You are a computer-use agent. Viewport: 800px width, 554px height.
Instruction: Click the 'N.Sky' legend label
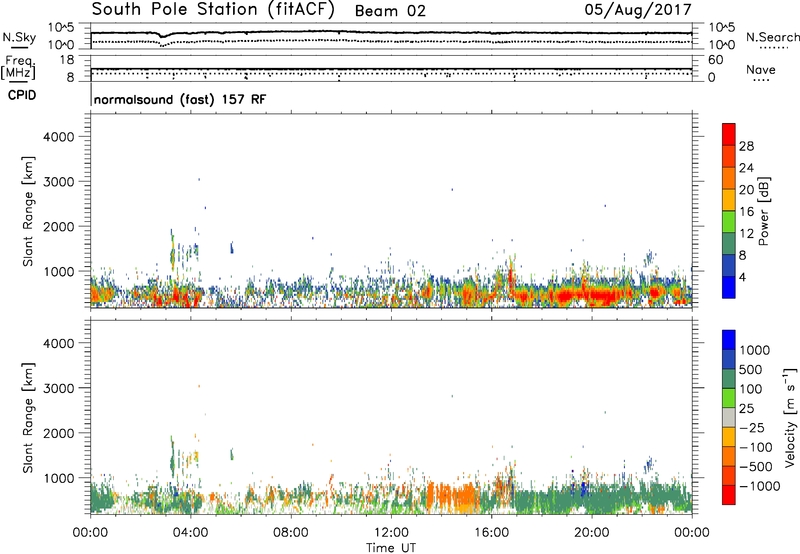(19, 37)
